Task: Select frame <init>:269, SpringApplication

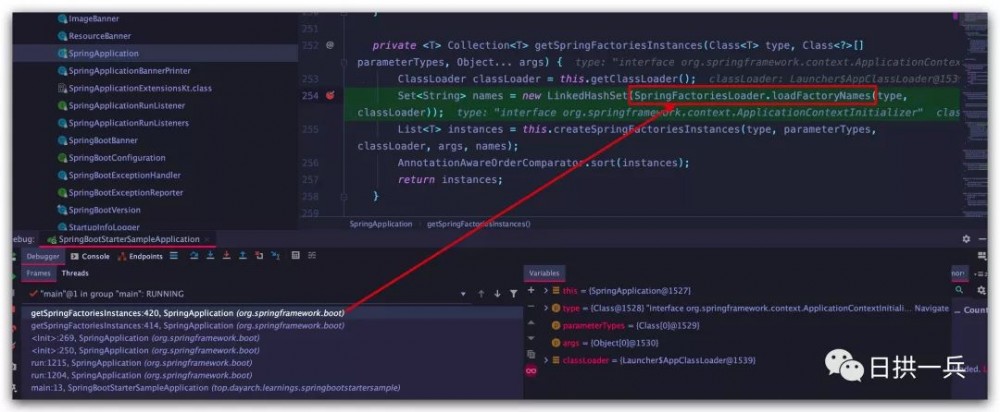Action: tap(273, 338)
